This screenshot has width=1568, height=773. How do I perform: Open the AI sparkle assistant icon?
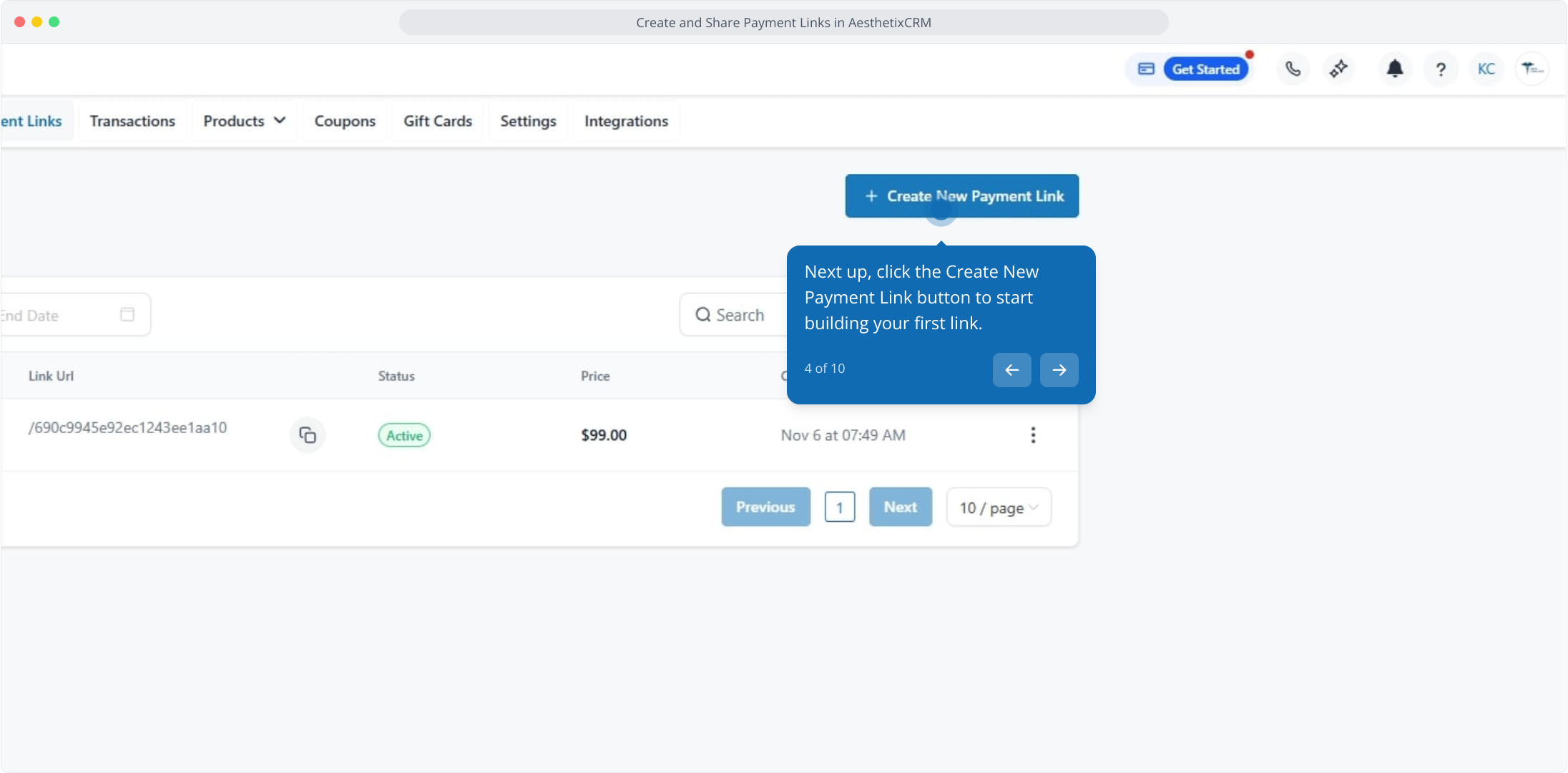(x=1338, y=69)
